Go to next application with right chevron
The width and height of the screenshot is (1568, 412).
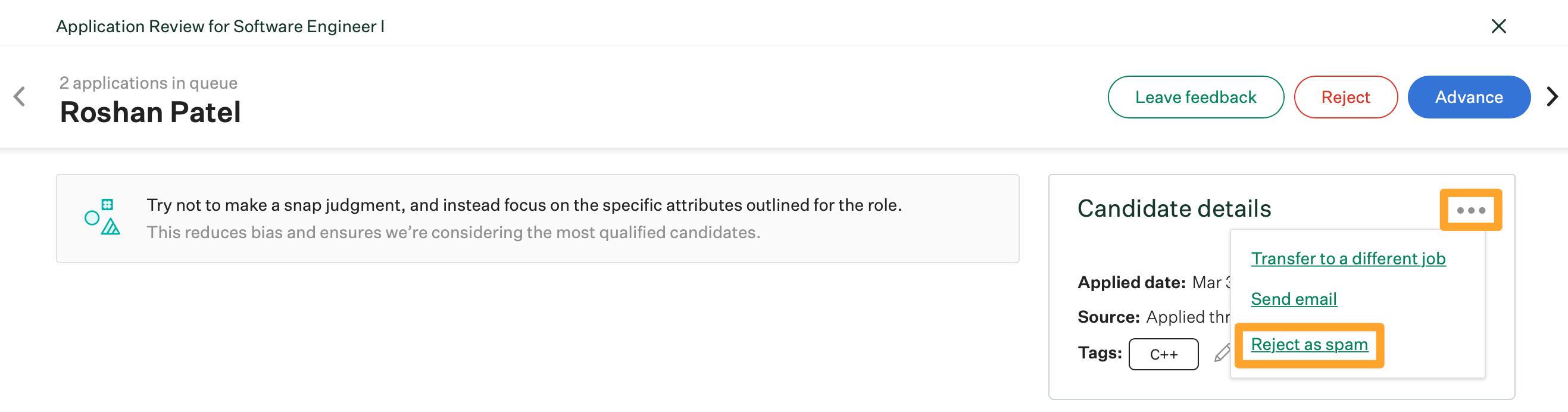click(1552, 97)
